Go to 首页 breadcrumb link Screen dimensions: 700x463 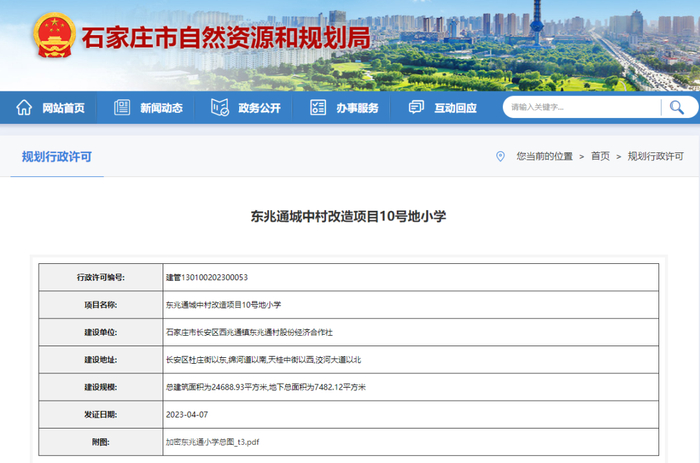600,156
